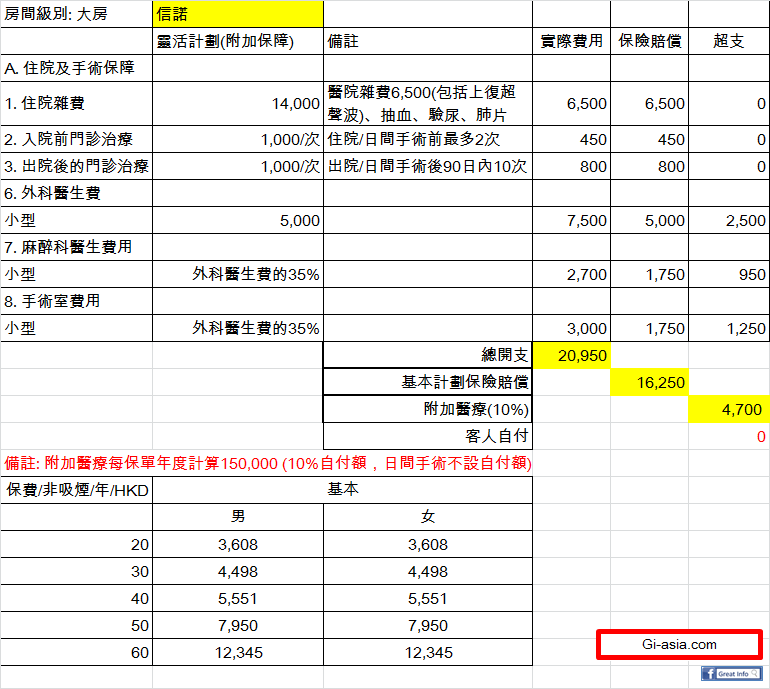
Task: Select the 保費/非吸煙/年/HKD header cell
Action: tap(77, 490)
